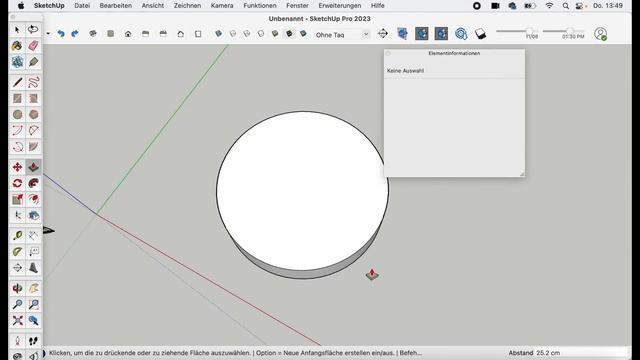Open the Bearbeiten menu
The height and width of the screenshot is (360, 640).
click(116, 6)
